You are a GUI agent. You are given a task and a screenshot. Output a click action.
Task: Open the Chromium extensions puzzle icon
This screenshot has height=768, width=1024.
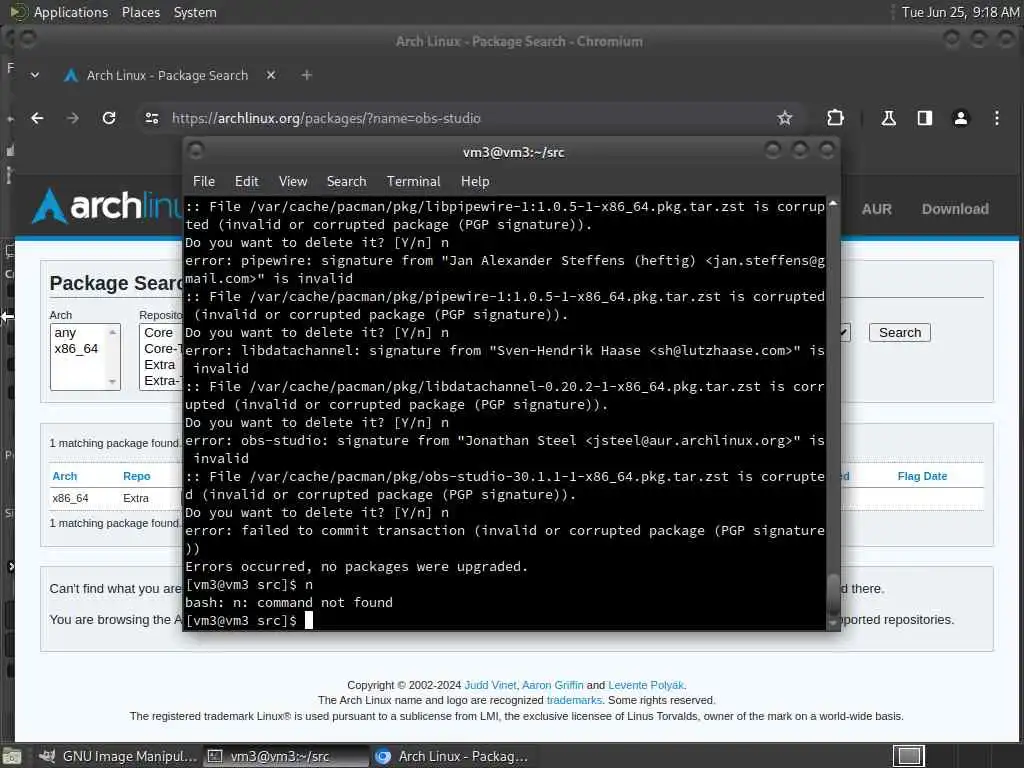[835, 118]
